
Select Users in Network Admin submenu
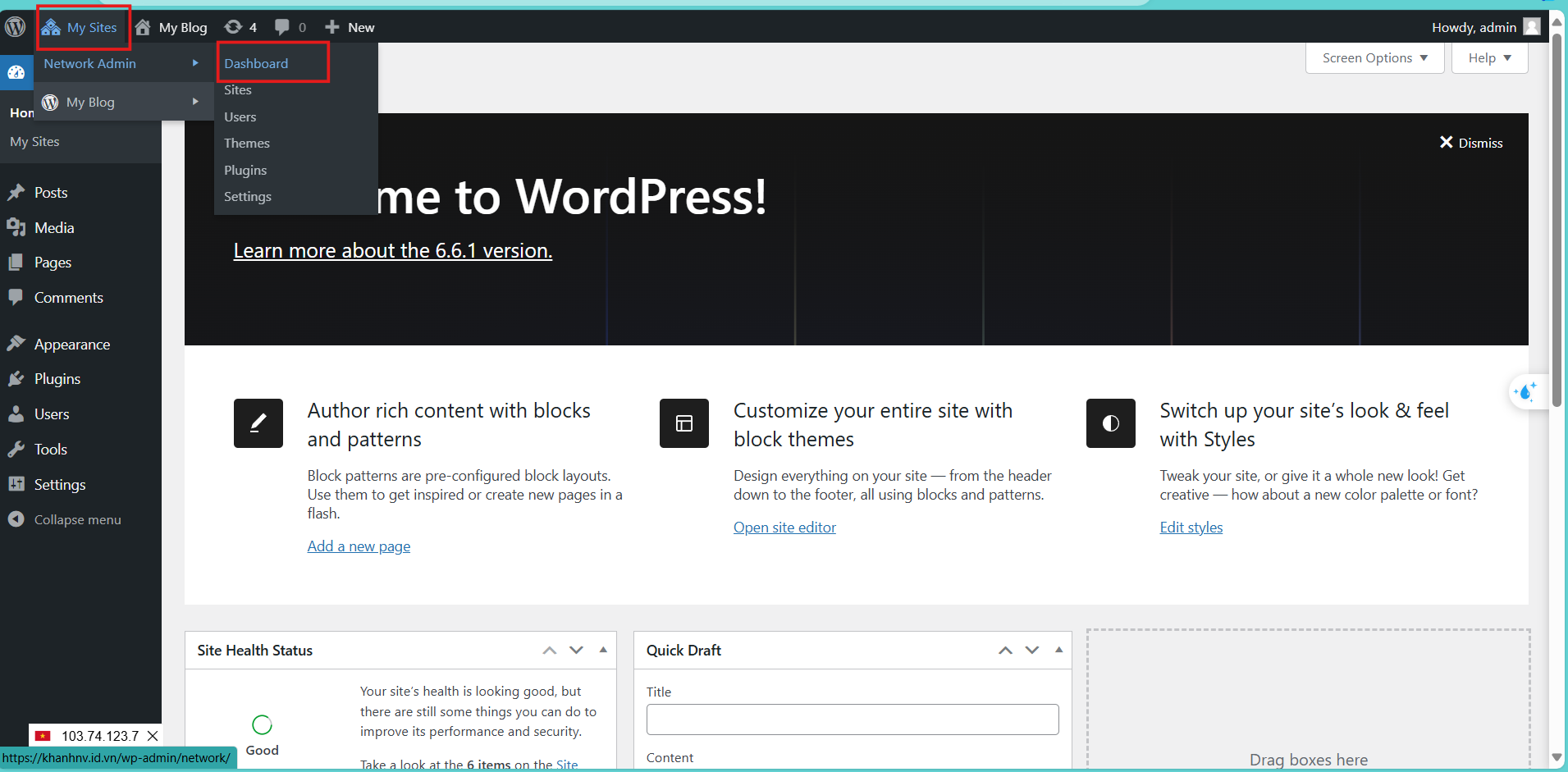[x=240, y=116]
